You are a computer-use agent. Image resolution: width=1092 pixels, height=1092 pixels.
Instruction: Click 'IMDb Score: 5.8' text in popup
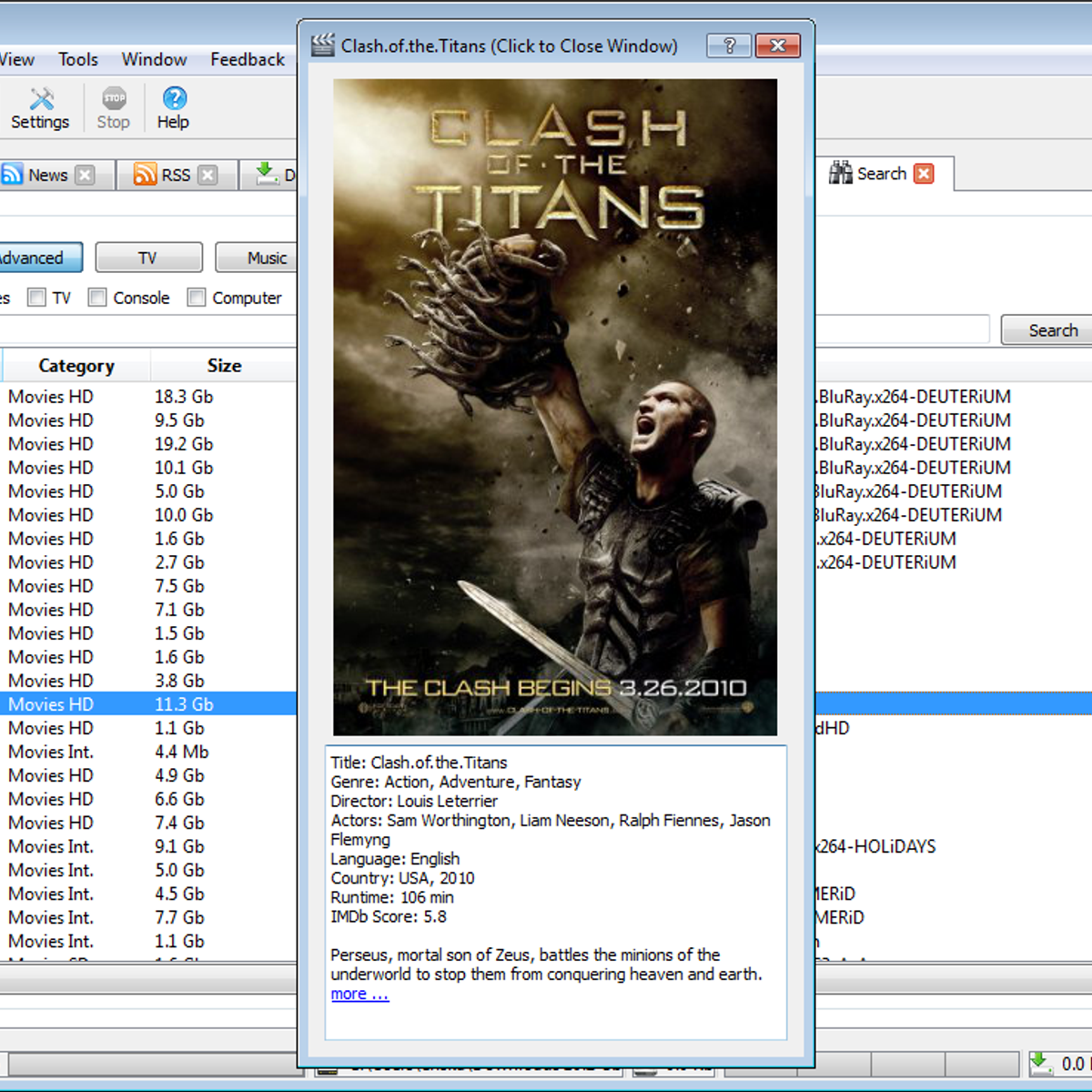(389, 916)
